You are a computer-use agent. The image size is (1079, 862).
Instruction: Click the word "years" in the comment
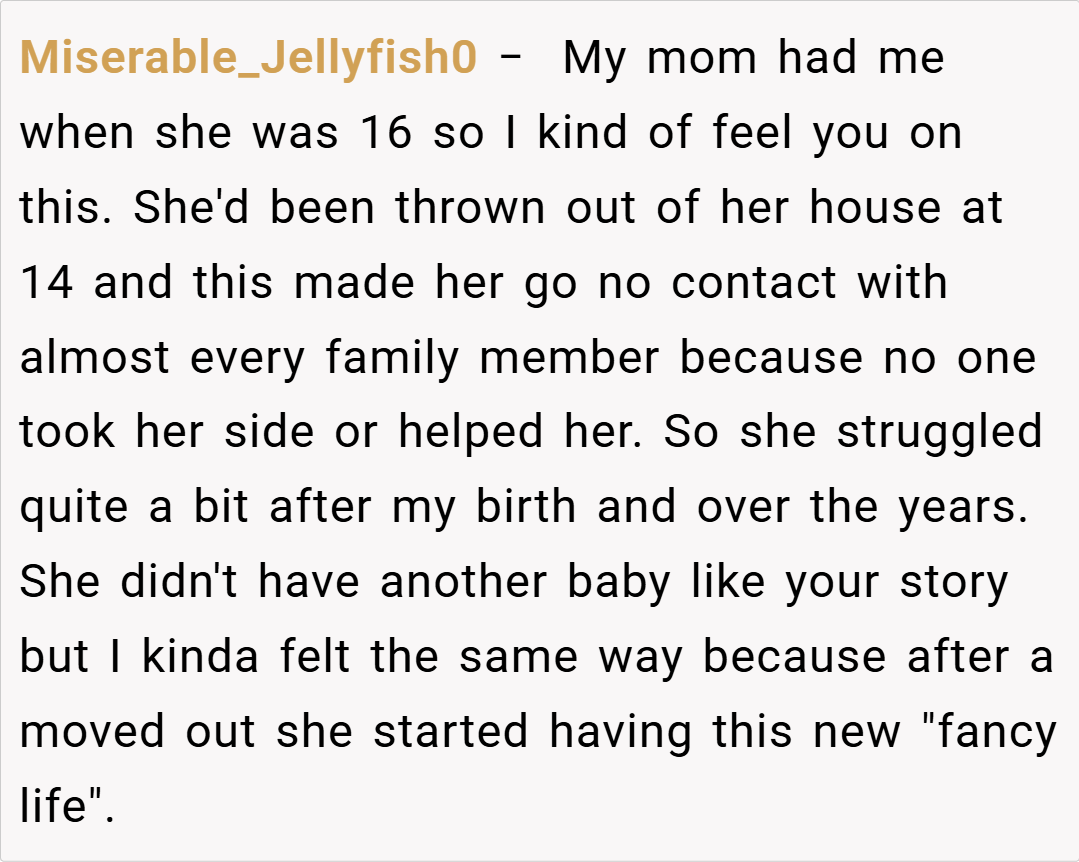pos(962,507)
